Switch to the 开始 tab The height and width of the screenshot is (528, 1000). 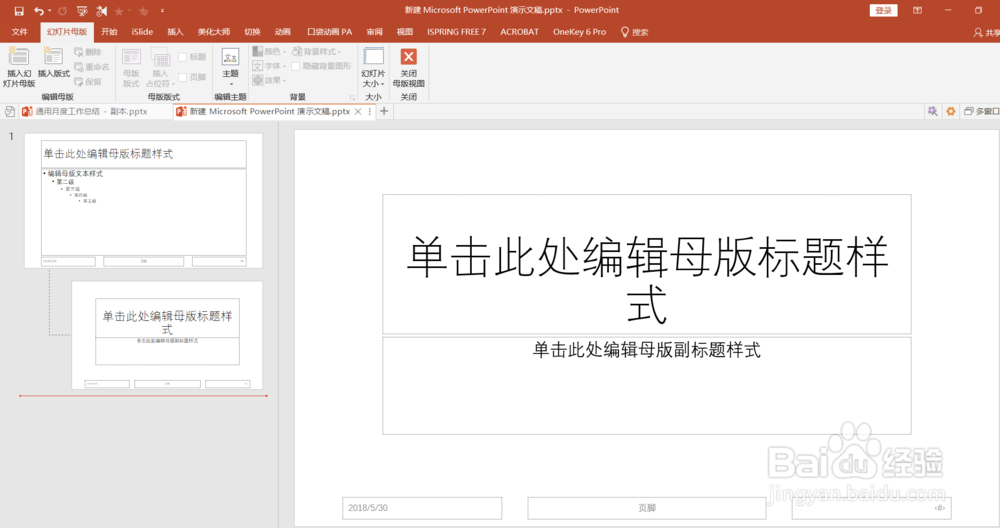click(x=109, y=32)
